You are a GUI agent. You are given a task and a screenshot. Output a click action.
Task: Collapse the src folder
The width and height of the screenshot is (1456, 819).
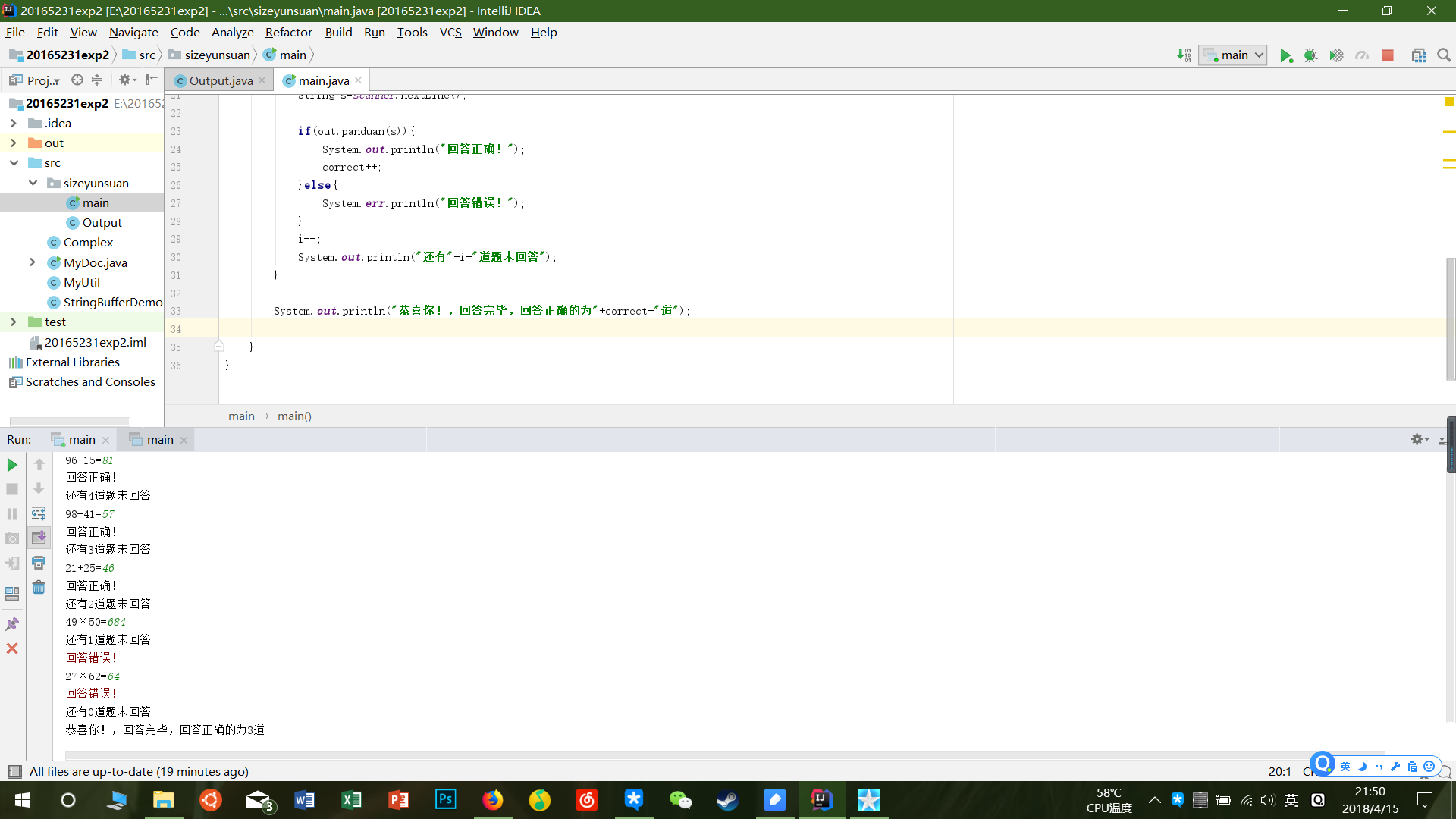pyautogui.click(x=14, y=162)
